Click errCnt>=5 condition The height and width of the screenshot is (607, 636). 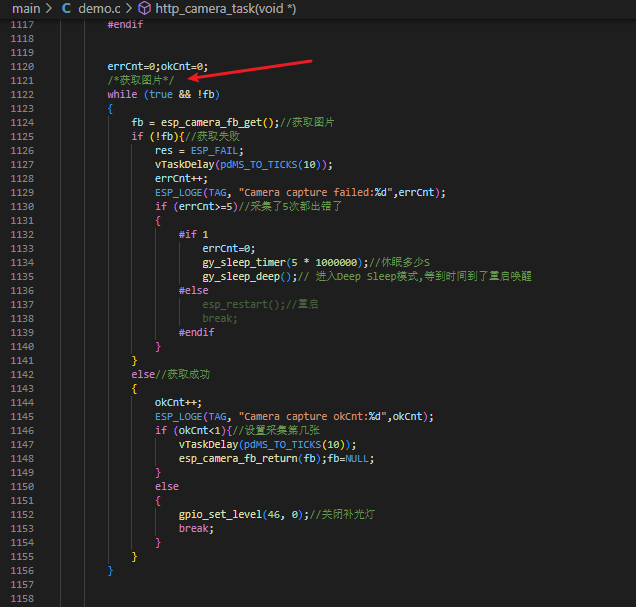(x=206, y=206)
